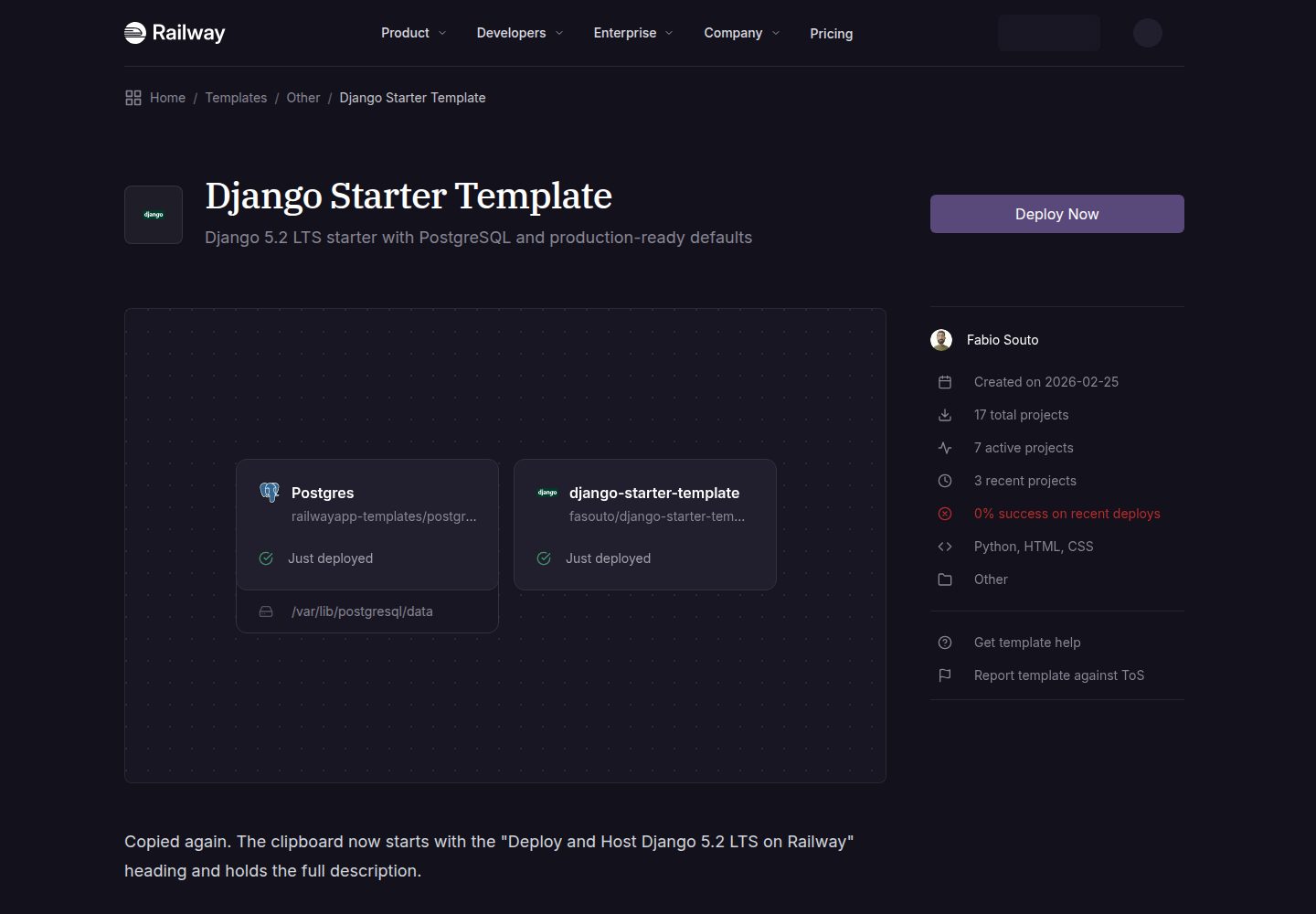Image resolution: width=1316 pixels, height=914 pixels.
Task: Click the Created on 2026-02-25 text
Action: (x=1046, y=382)
